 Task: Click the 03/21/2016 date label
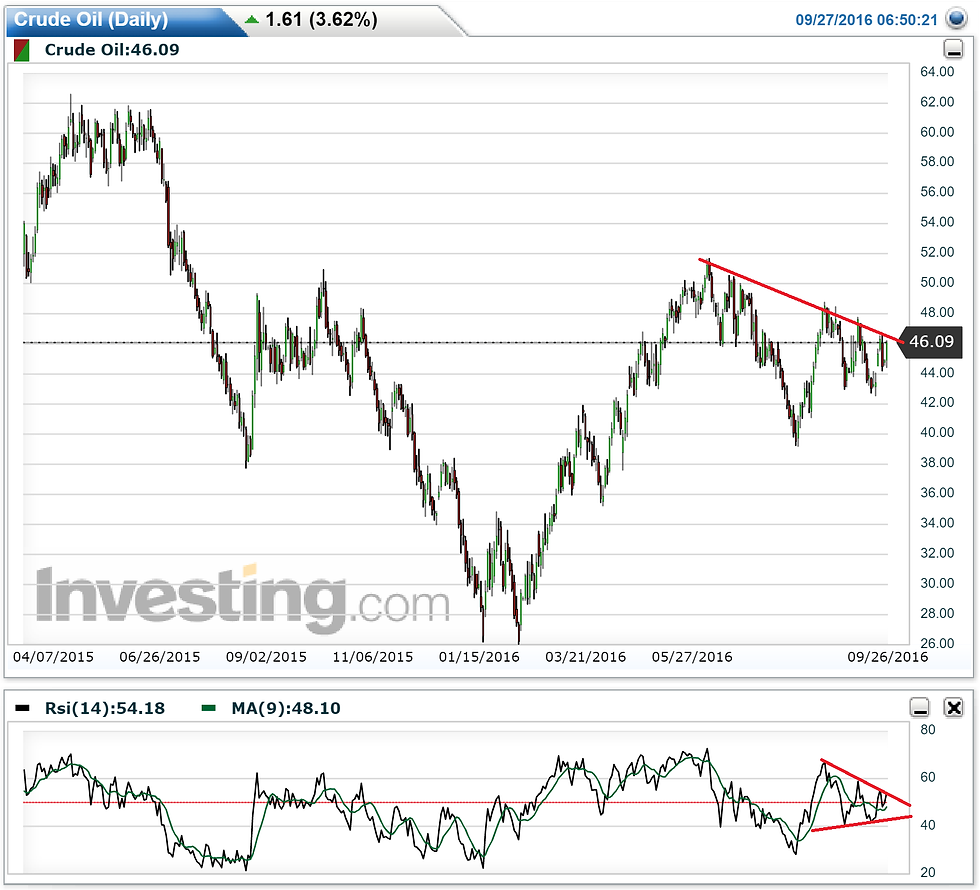click(586, 657)
